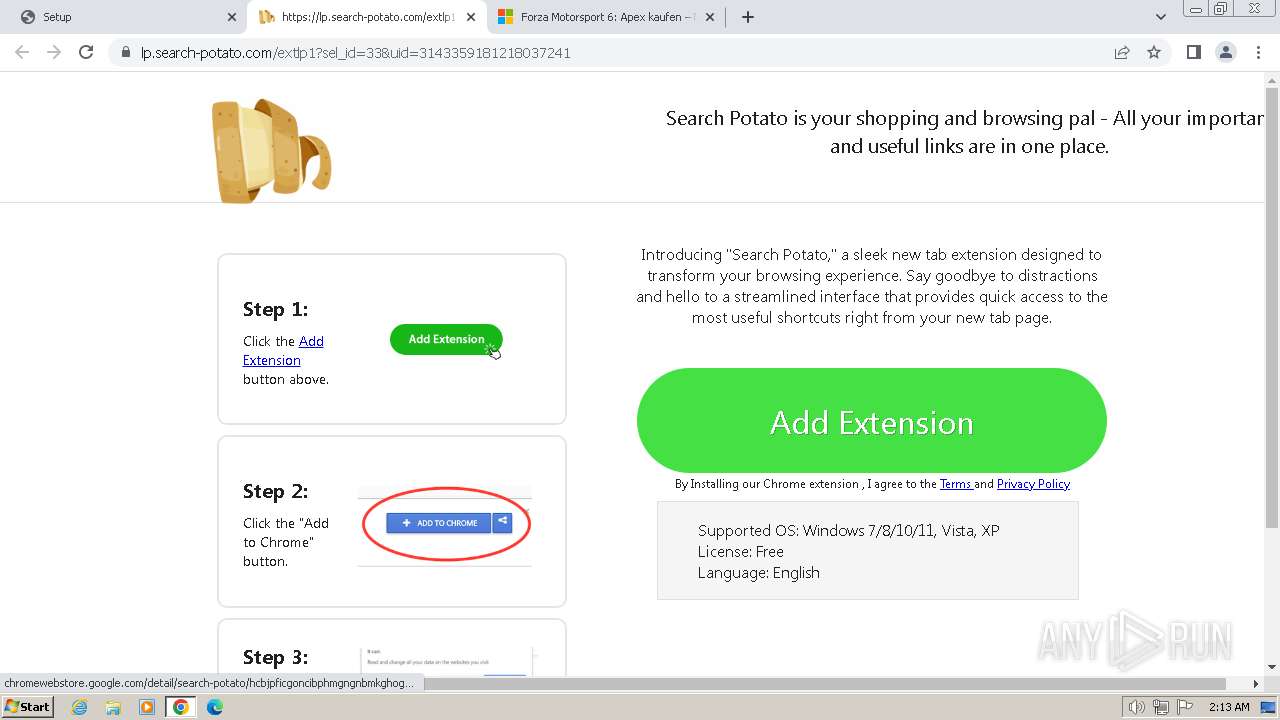Image resolution: width=1280 pixels, height=720 pixels.
Task: Click the browser forward arrow
Action: (54, 52)
